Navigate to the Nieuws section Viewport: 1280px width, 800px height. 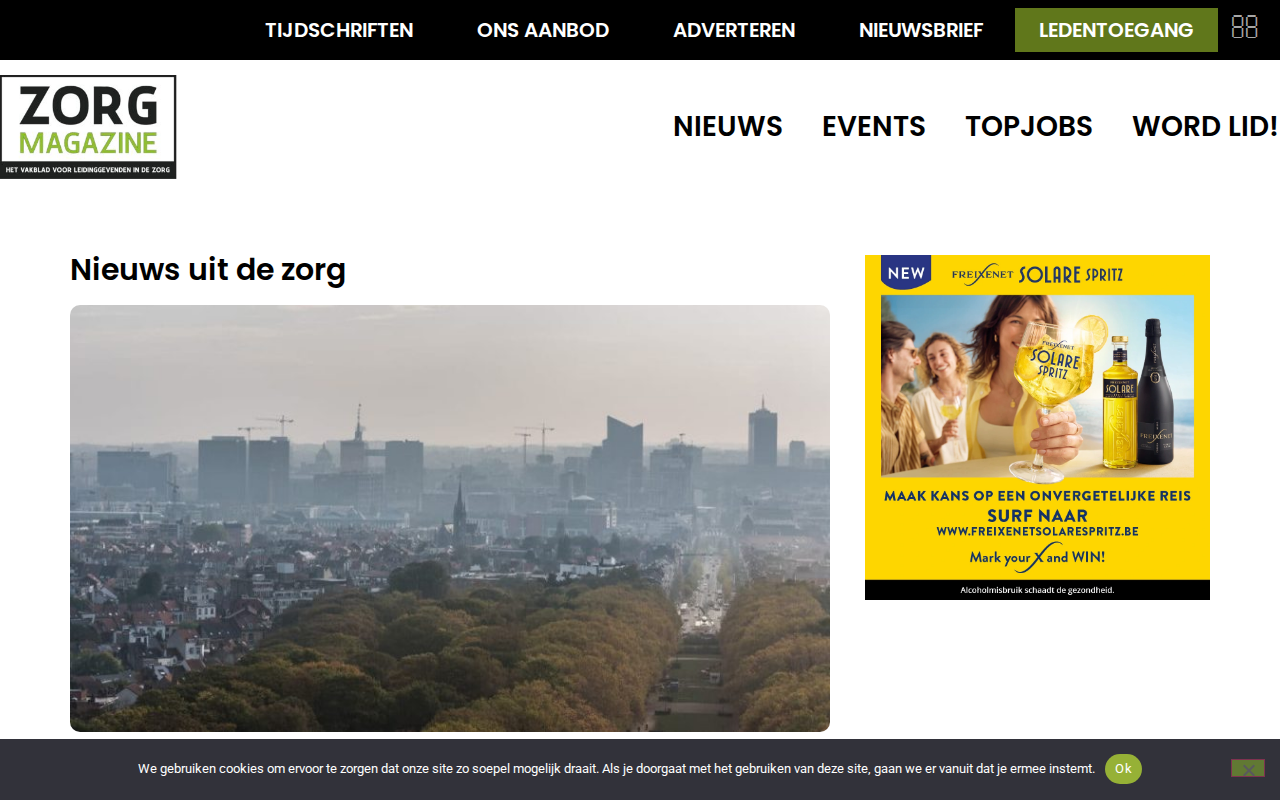tap(728, 127)
